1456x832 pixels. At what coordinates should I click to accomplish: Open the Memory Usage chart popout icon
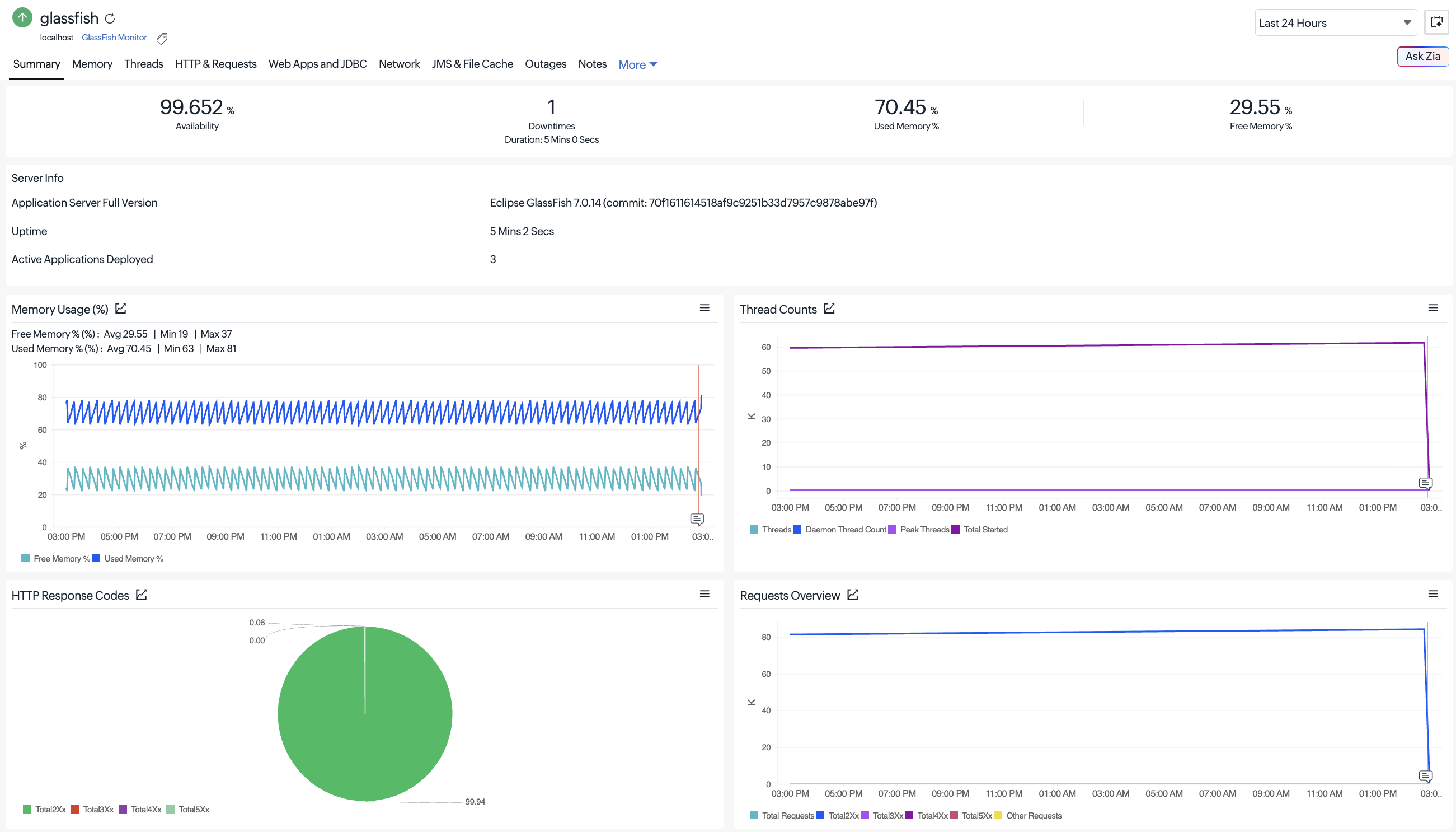(x=120, y=309)
